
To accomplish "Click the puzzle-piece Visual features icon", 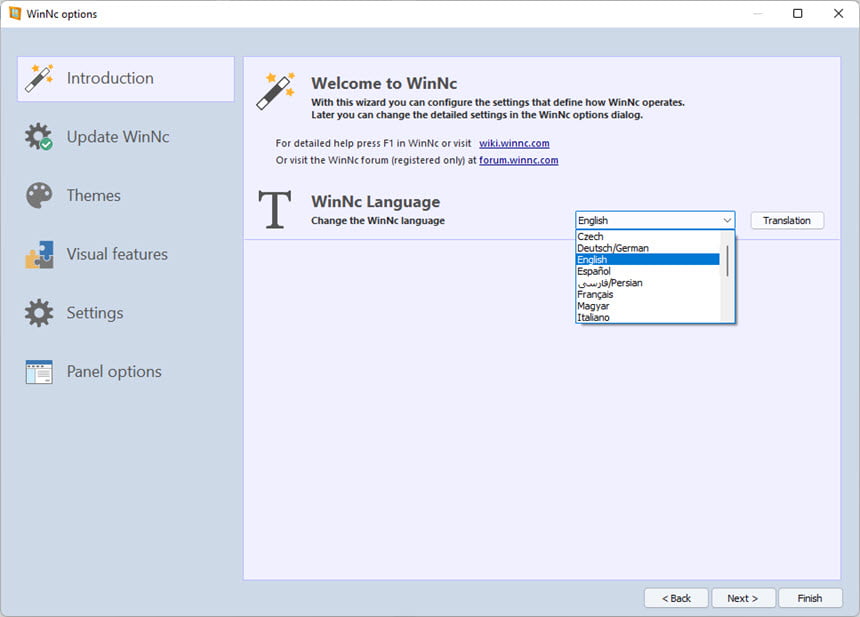I will 39,254.
